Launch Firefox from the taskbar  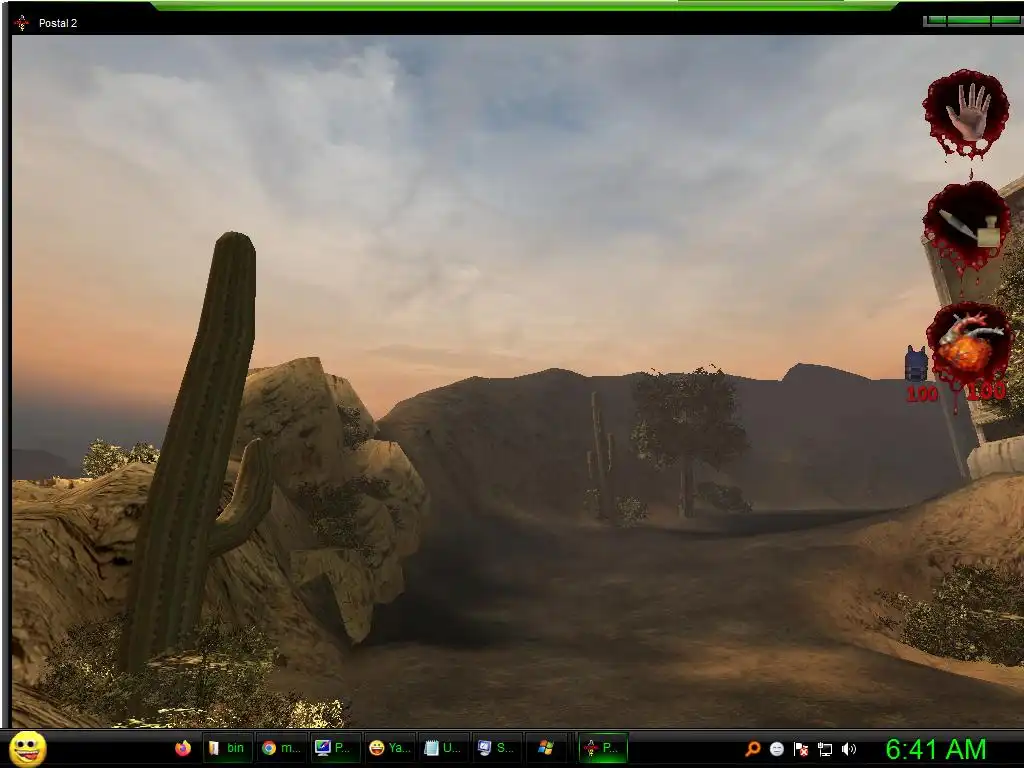pyautogui.click(x=183, y=748)
